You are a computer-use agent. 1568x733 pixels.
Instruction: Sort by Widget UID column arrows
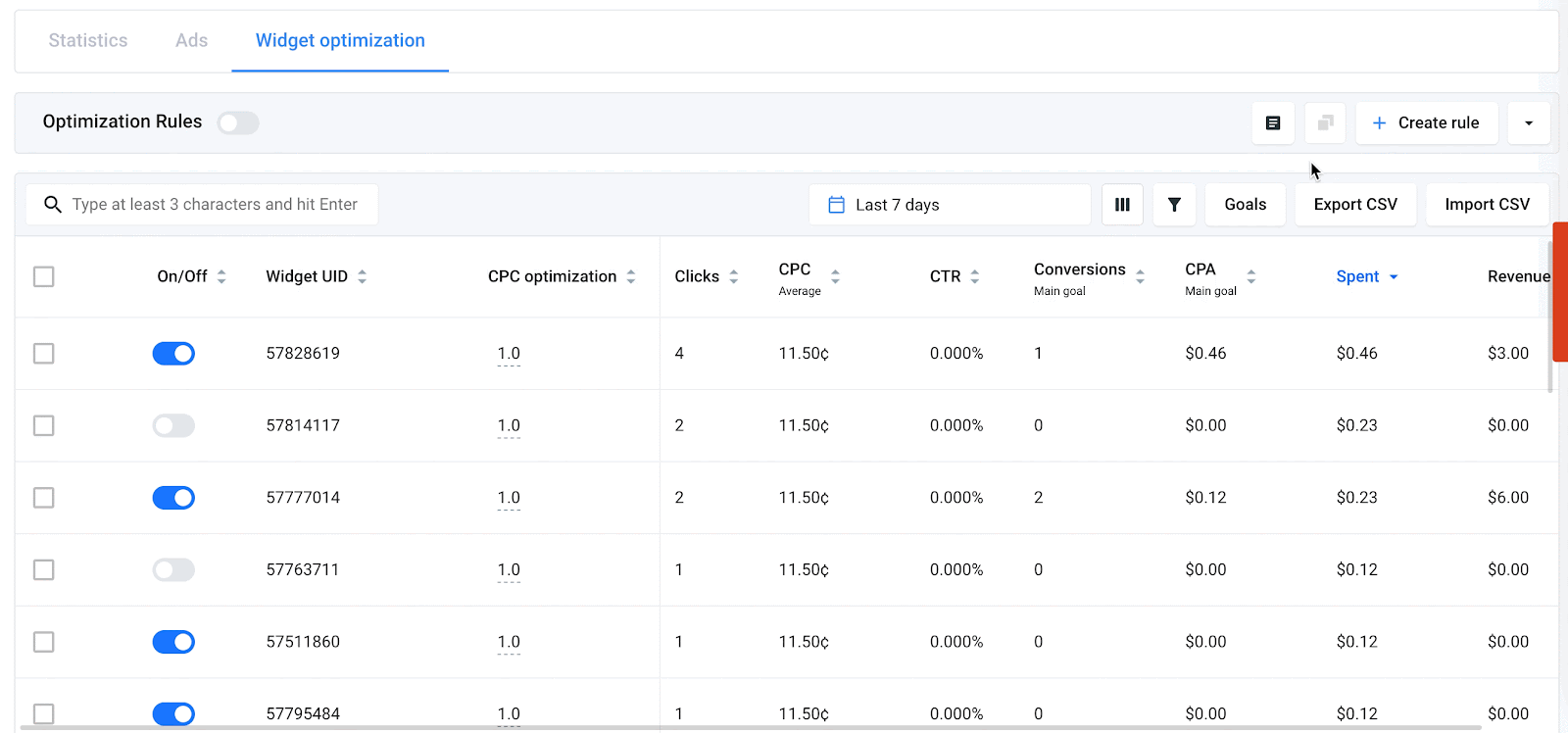(363, 277)
